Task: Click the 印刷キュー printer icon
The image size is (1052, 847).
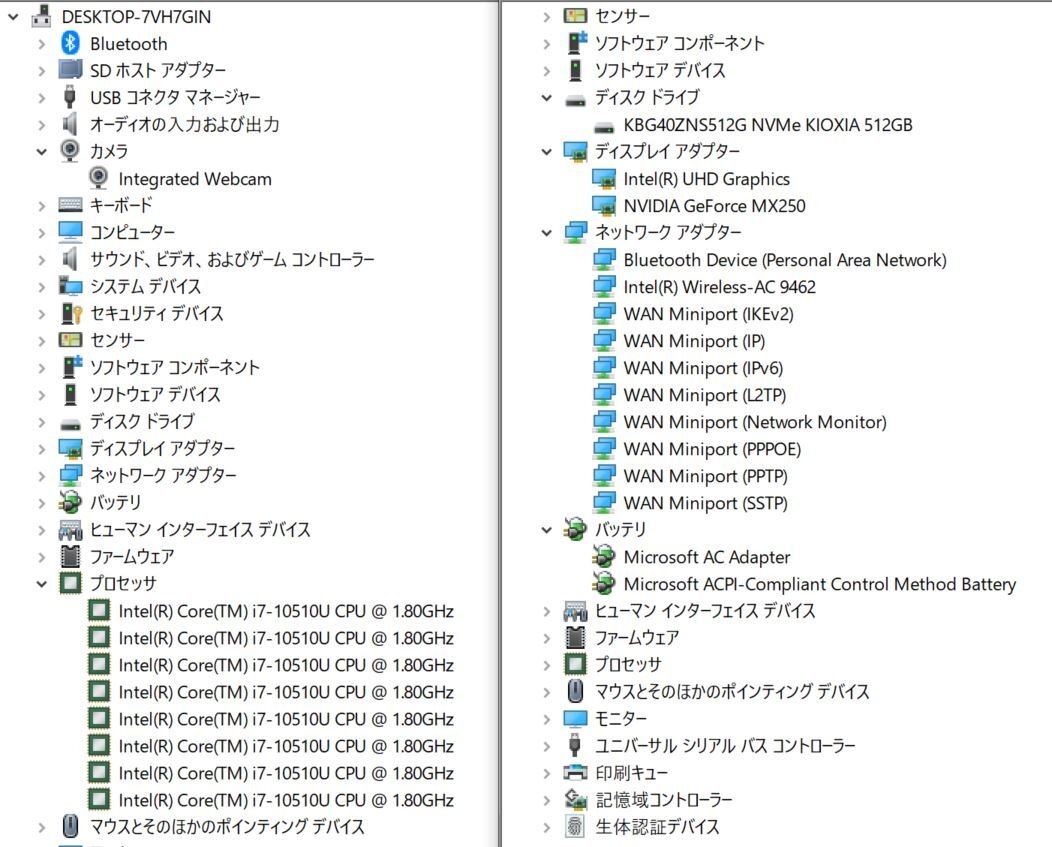Action: (575, 773)
